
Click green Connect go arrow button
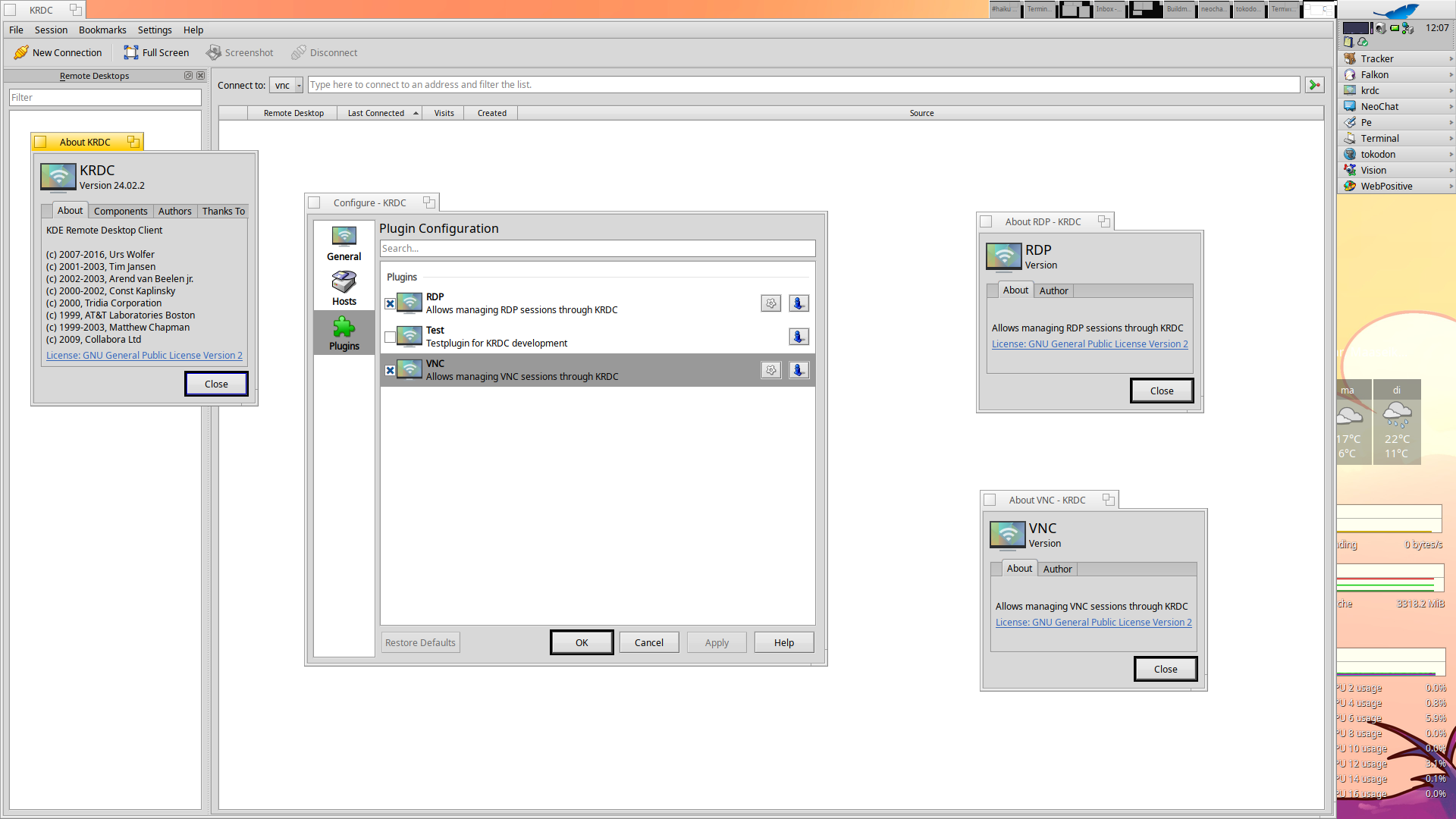click(x=1315, y=85)
